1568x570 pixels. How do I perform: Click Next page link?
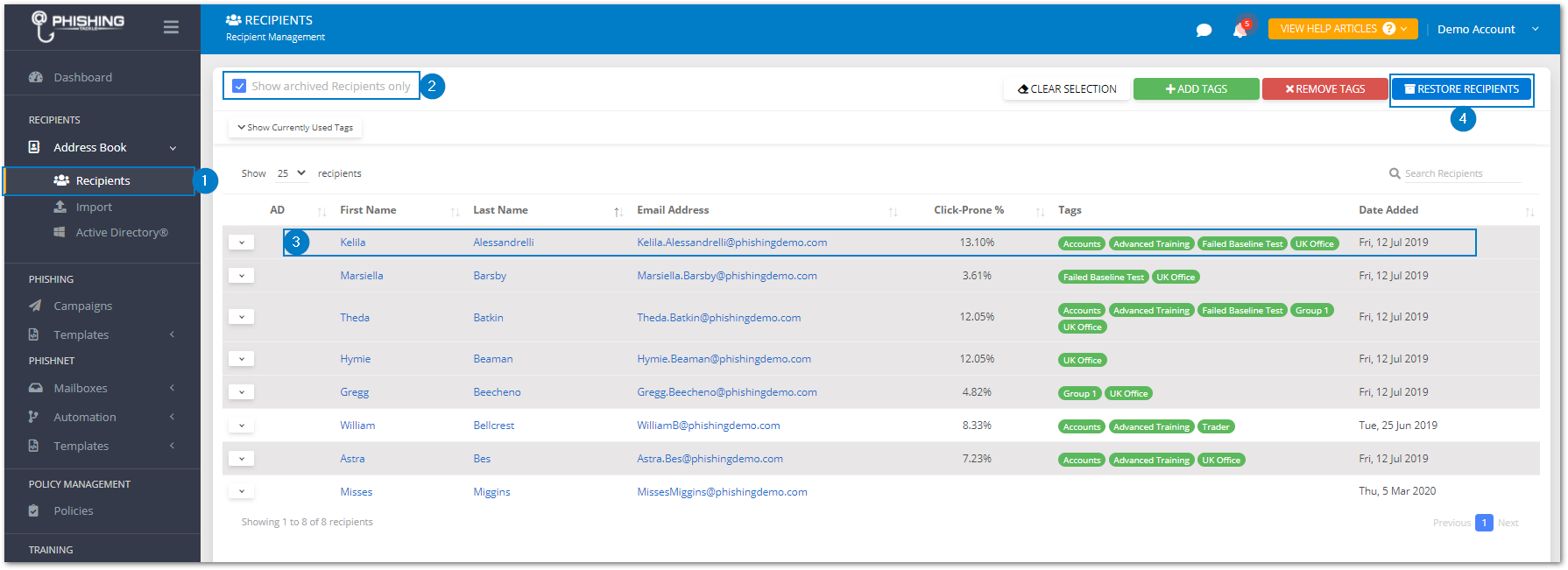[1508, 523]
